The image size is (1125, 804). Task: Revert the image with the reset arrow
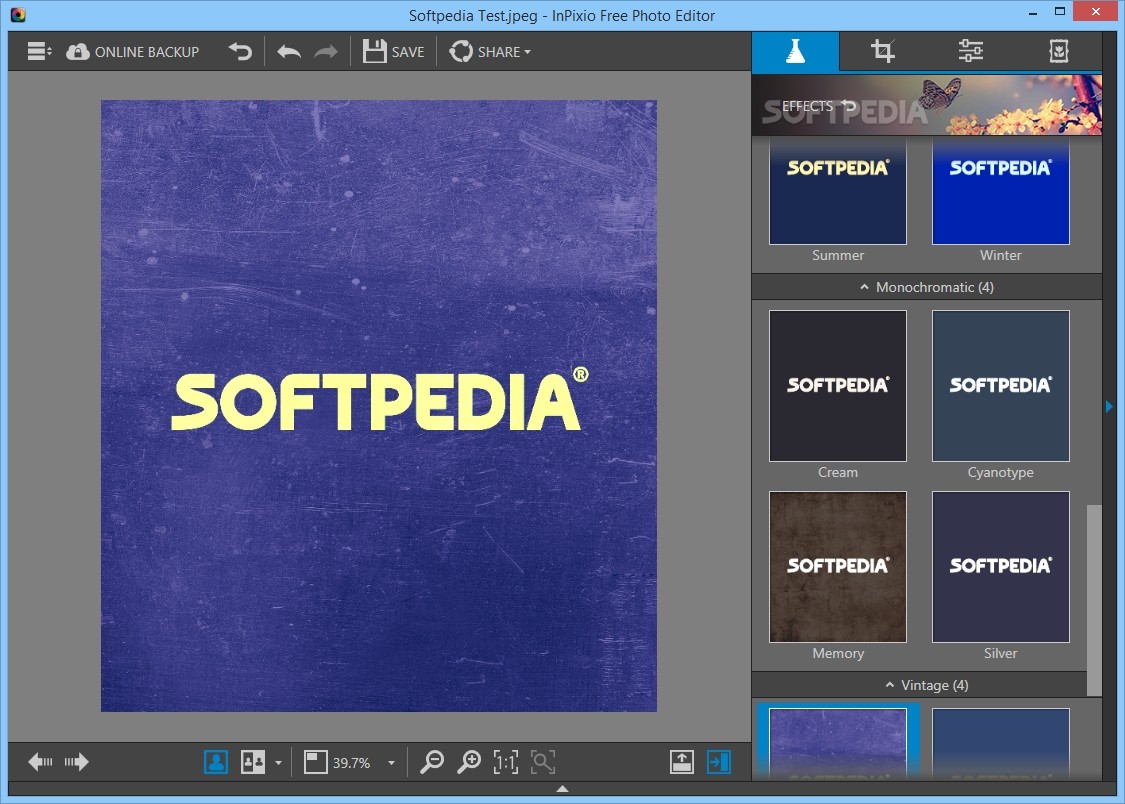coord(240,52)
